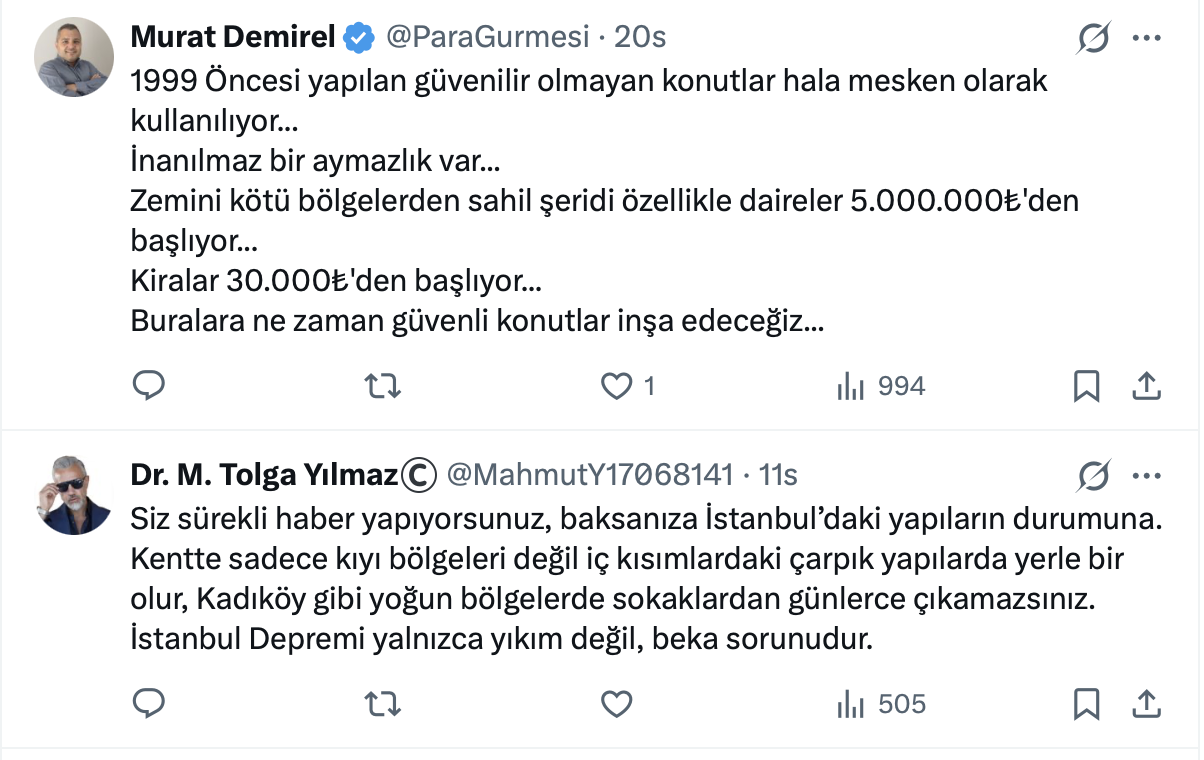Share Murat Demirel's tweet
The height and width of the screenshot is (760, 1204).
(x=1146, y=386)
